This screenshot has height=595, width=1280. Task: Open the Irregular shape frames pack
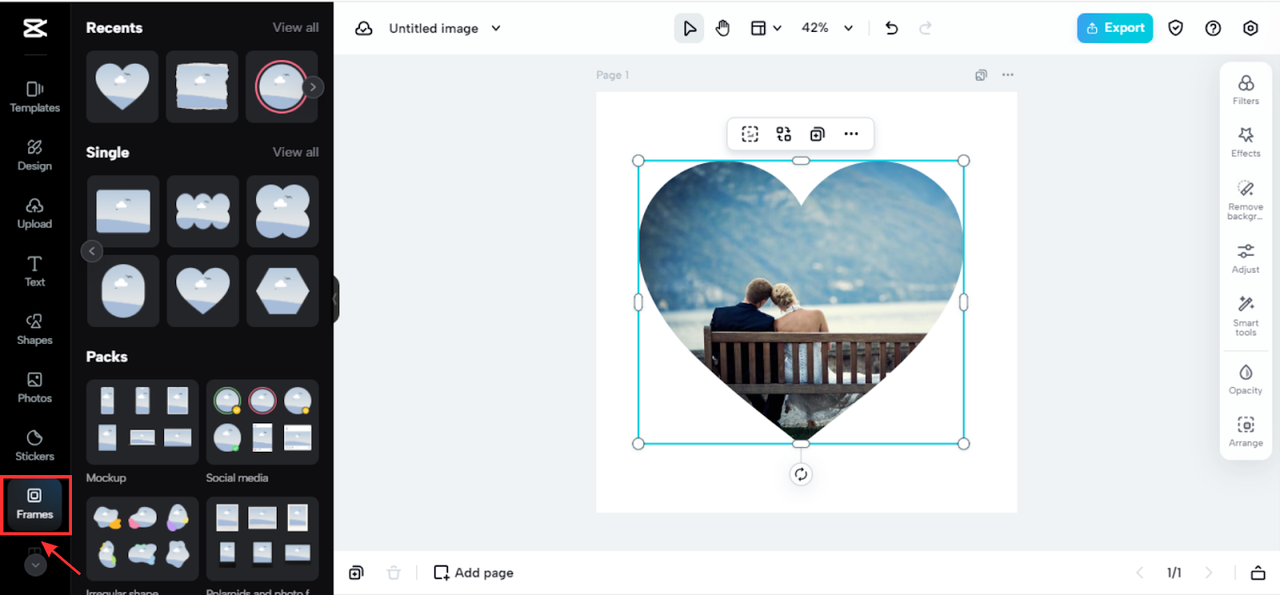[x=143, y=539]
